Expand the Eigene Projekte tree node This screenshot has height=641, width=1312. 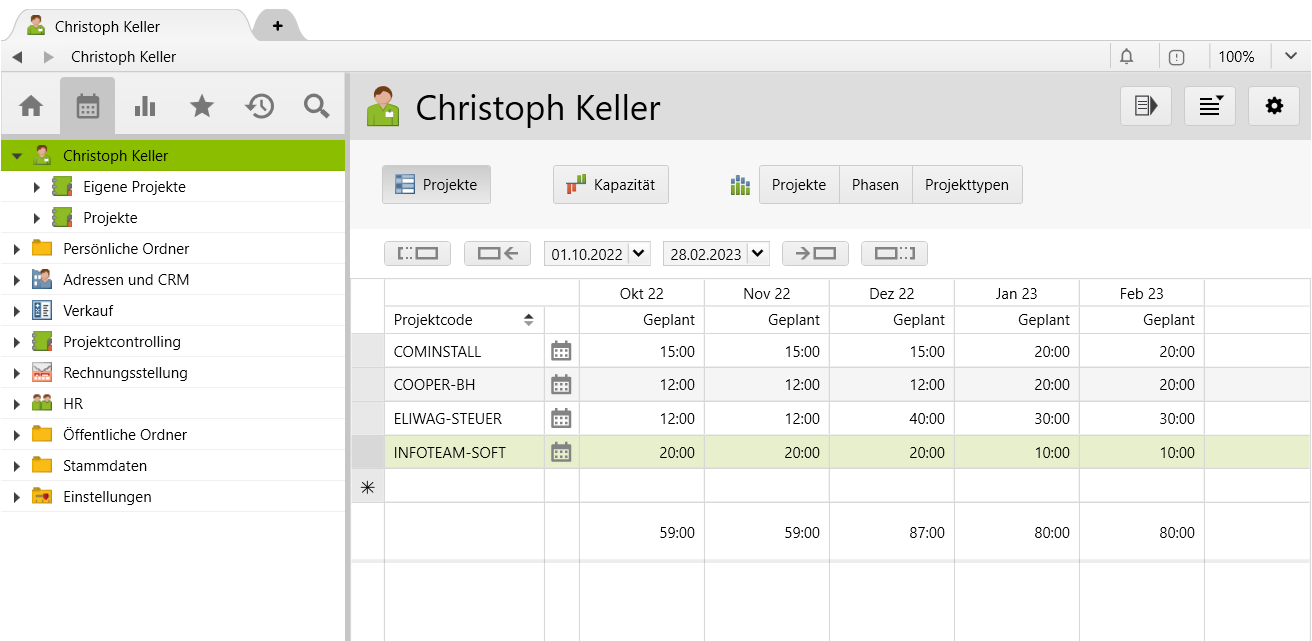coord(37,187)
